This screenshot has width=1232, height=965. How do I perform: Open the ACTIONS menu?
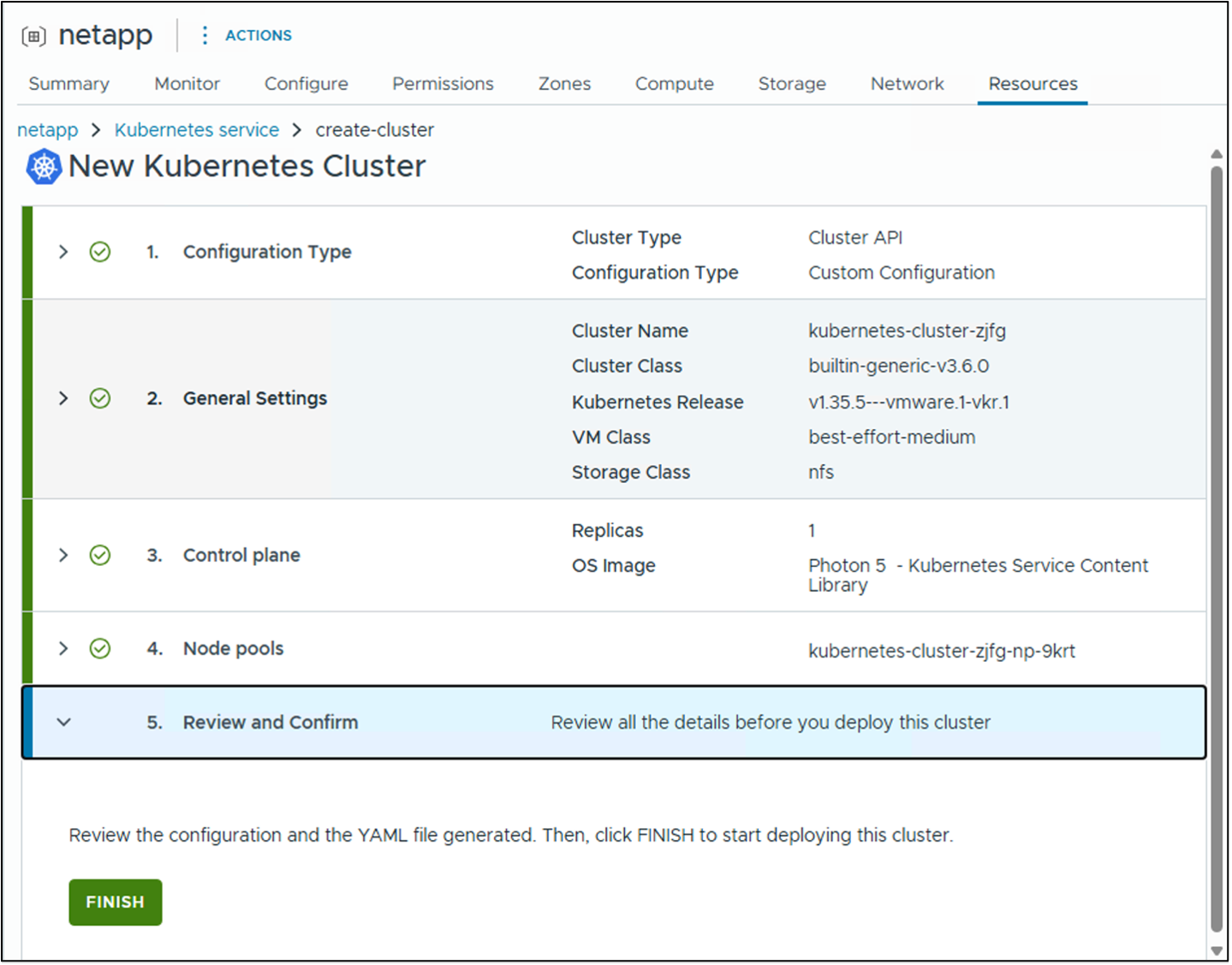258,35
